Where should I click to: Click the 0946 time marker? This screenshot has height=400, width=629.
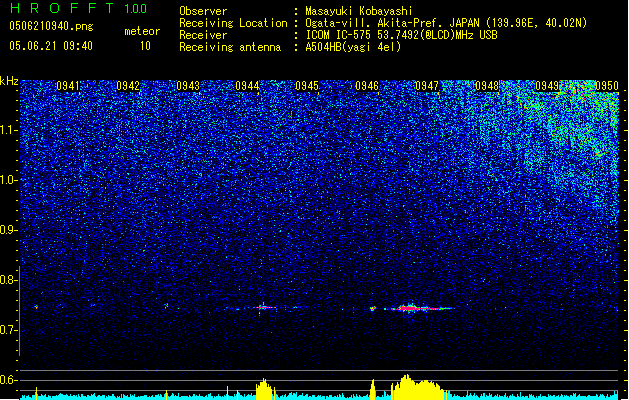coord(367,86)
